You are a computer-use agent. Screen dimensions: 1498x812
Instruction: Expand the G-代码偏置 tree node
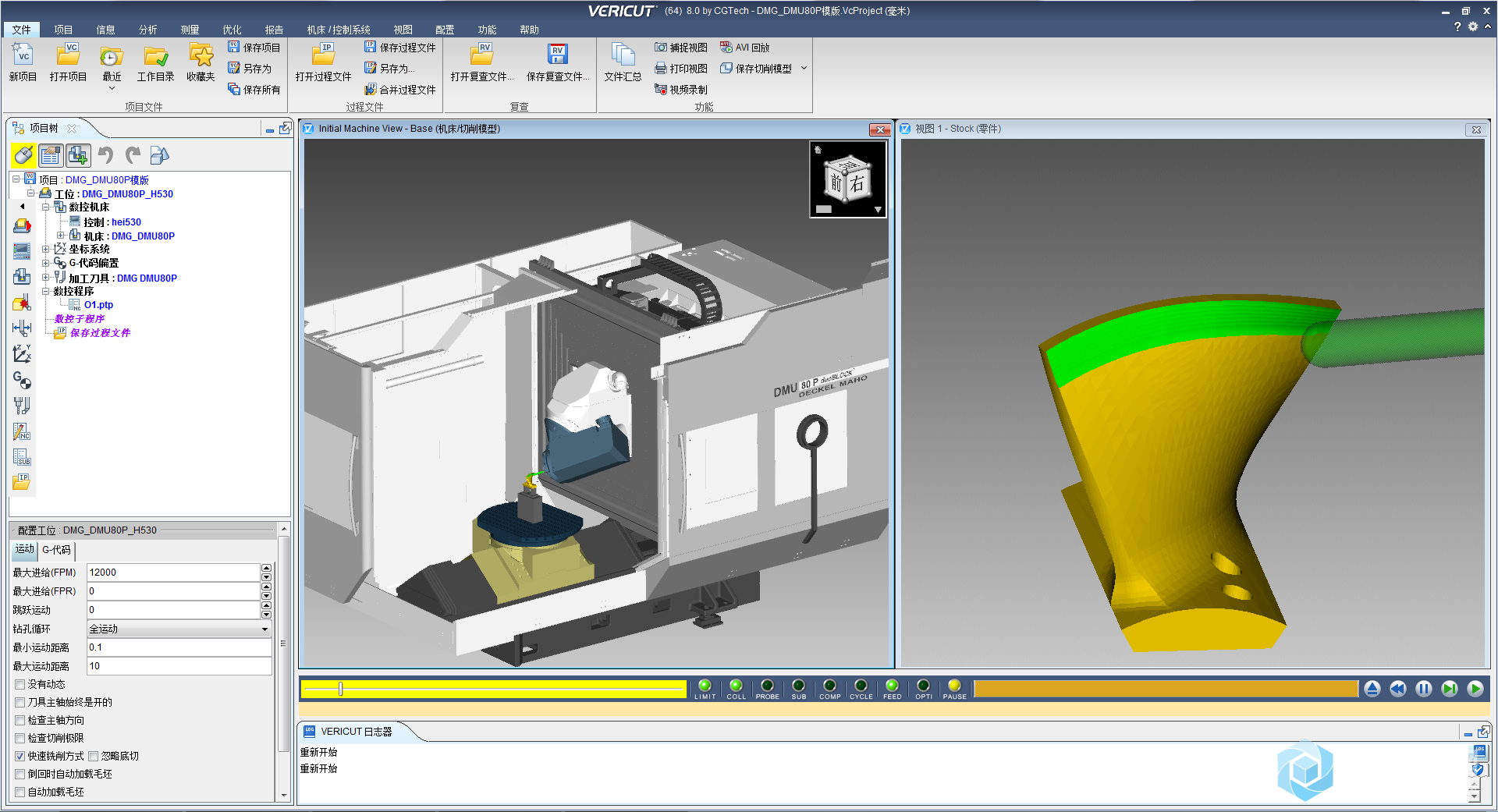45,264
